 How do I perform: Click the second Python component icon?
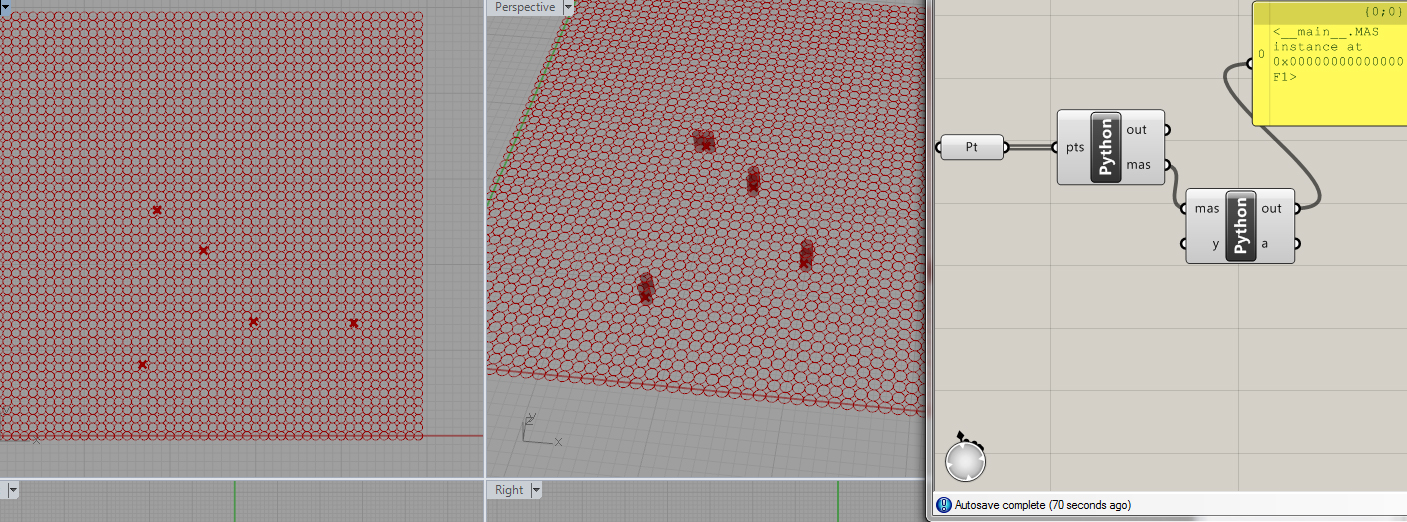click(x=1240, y=226)
